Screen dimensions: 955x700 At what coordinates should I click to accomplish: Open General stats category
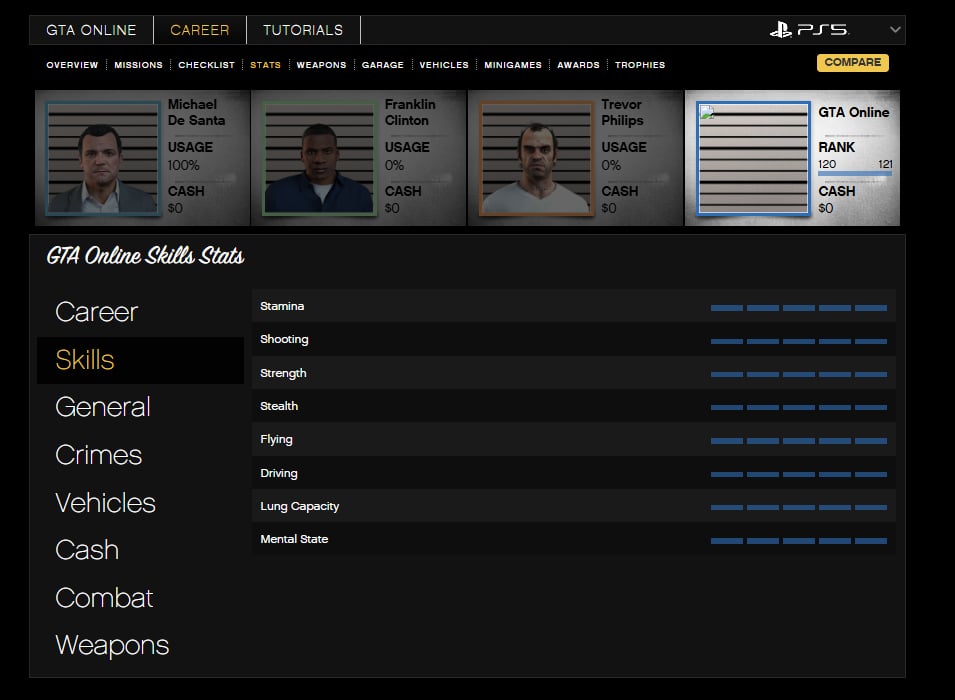point(103,407)
